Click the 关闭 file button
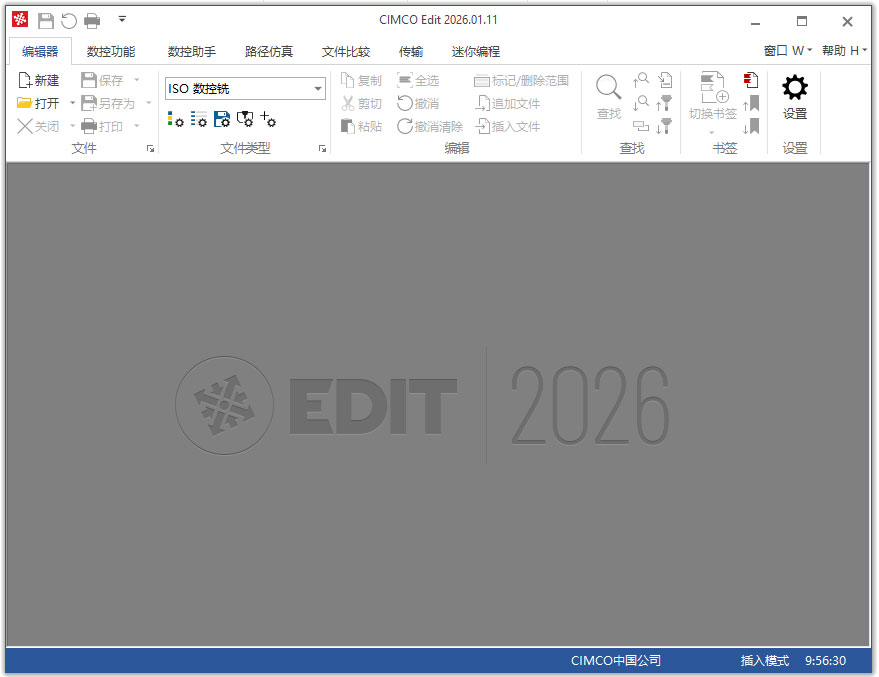 [38, 127]
